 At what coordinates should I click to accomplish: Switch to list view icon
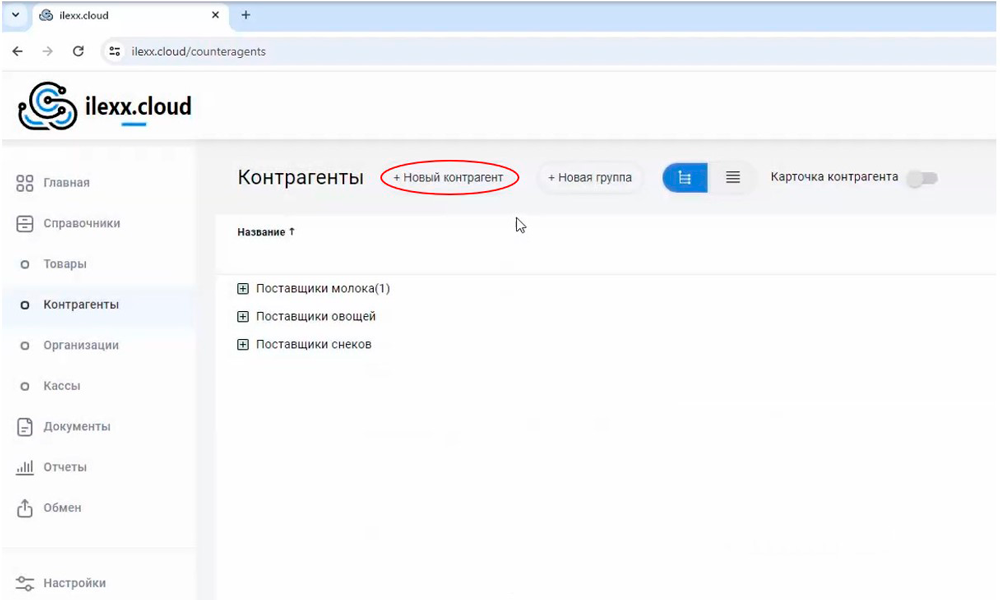(x=733, y=178)
